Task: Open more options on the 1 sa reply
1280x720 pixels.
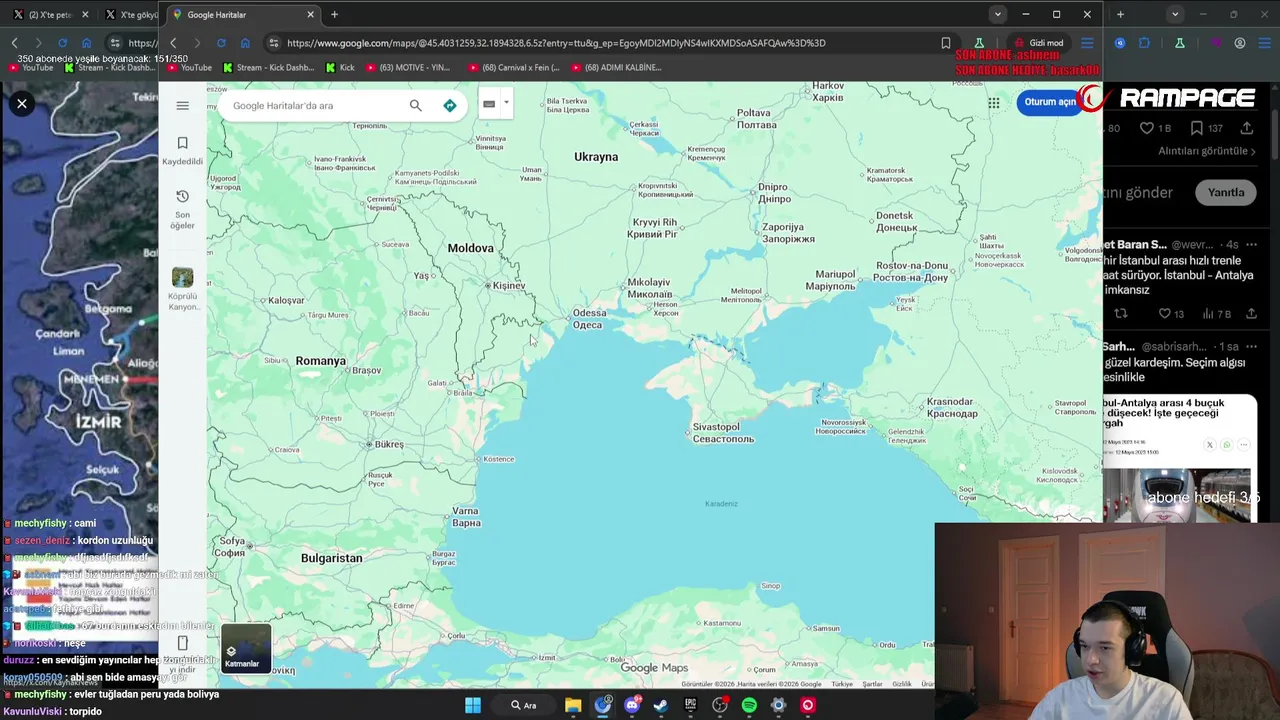Action: tap(1250, 346)
